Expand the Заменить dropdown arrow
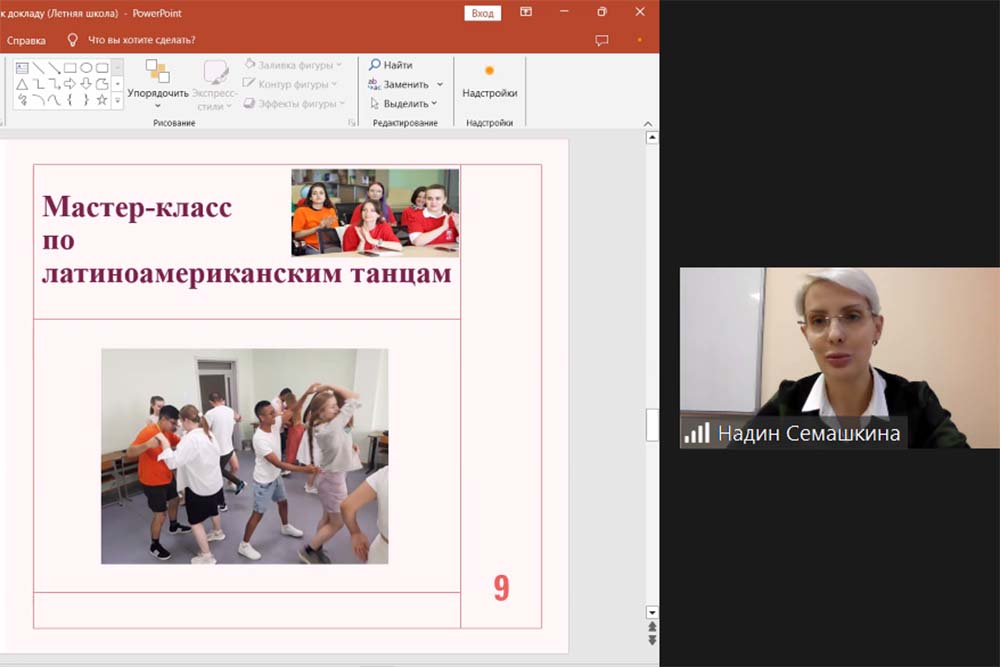 (x=440, y=85)
